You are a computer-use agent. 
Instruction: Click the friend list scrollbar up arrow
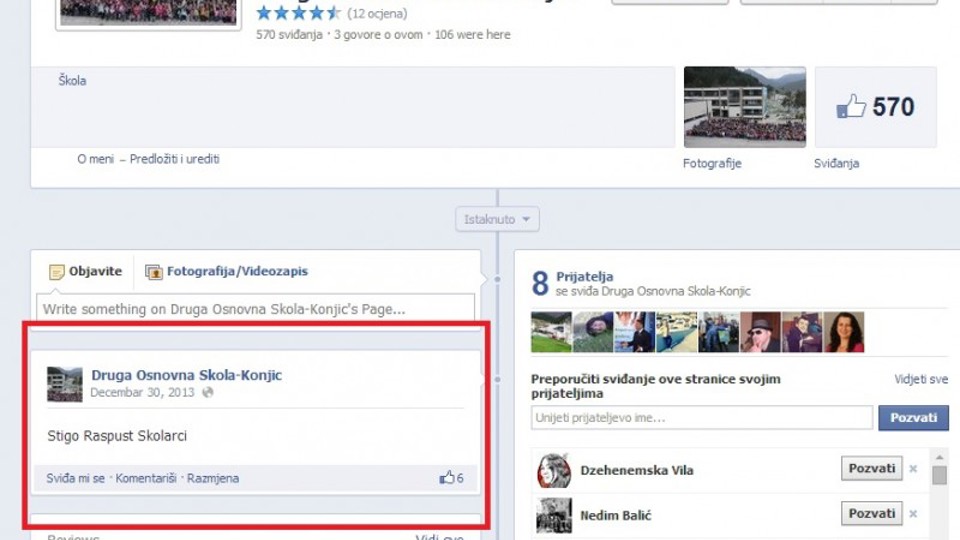[x=940, y=457]
